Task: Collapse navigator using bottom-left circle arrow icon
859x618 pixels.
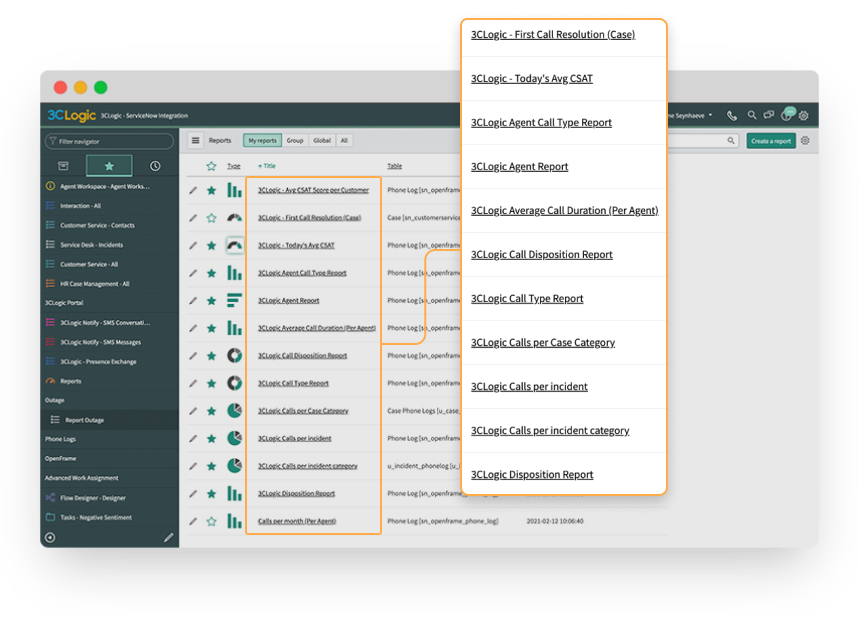Action: click(x=50, y=537)
